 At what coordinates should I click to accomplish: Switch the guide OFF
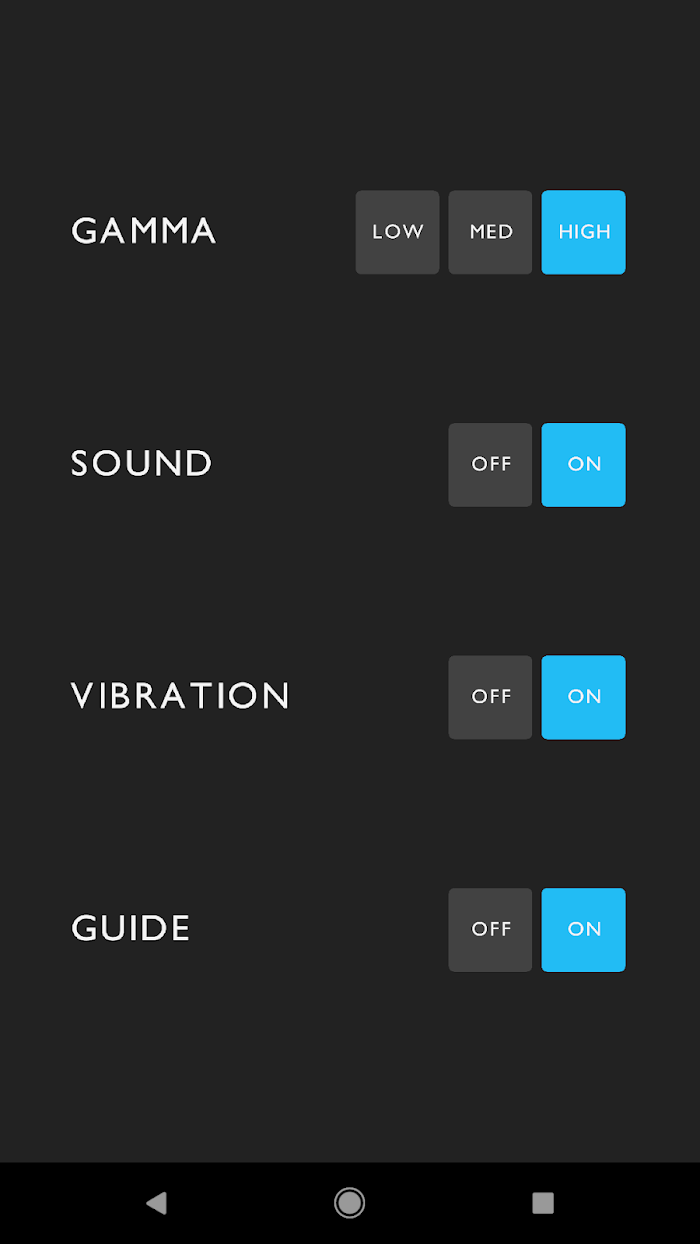(x=490, y=930)
